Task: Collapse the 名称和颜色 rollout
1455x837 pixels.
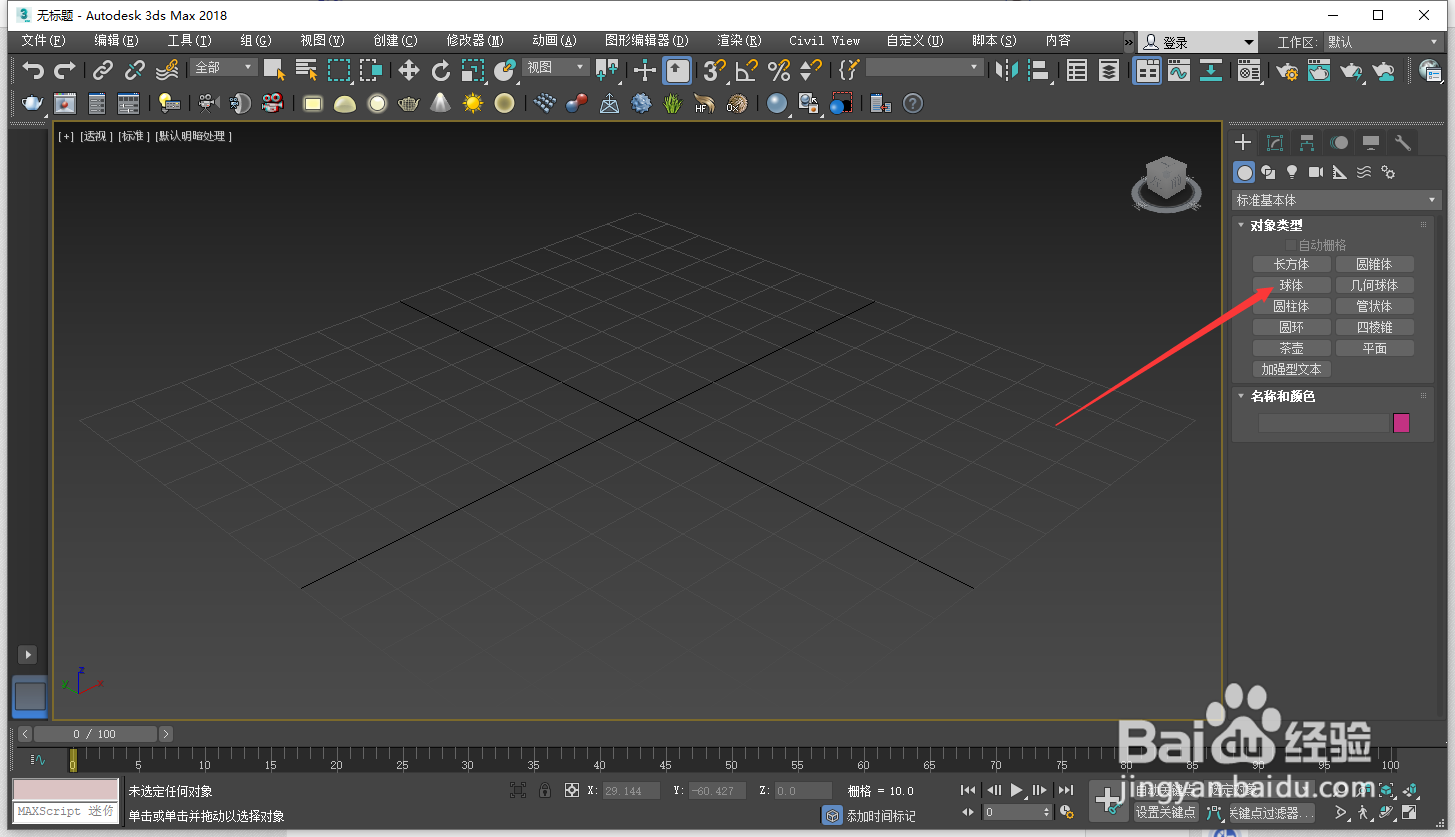Action: coord(1241,397)
